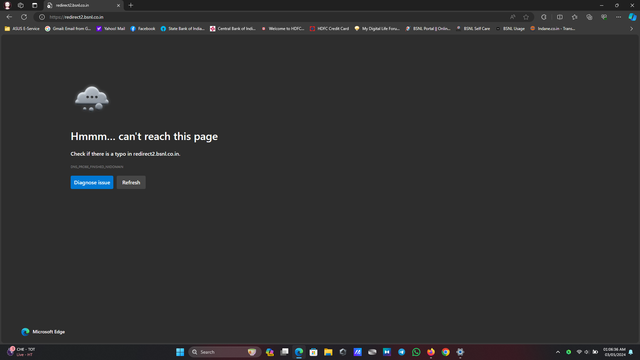
Task: Open clock and date in taskbar
Action: coord(614,352)
